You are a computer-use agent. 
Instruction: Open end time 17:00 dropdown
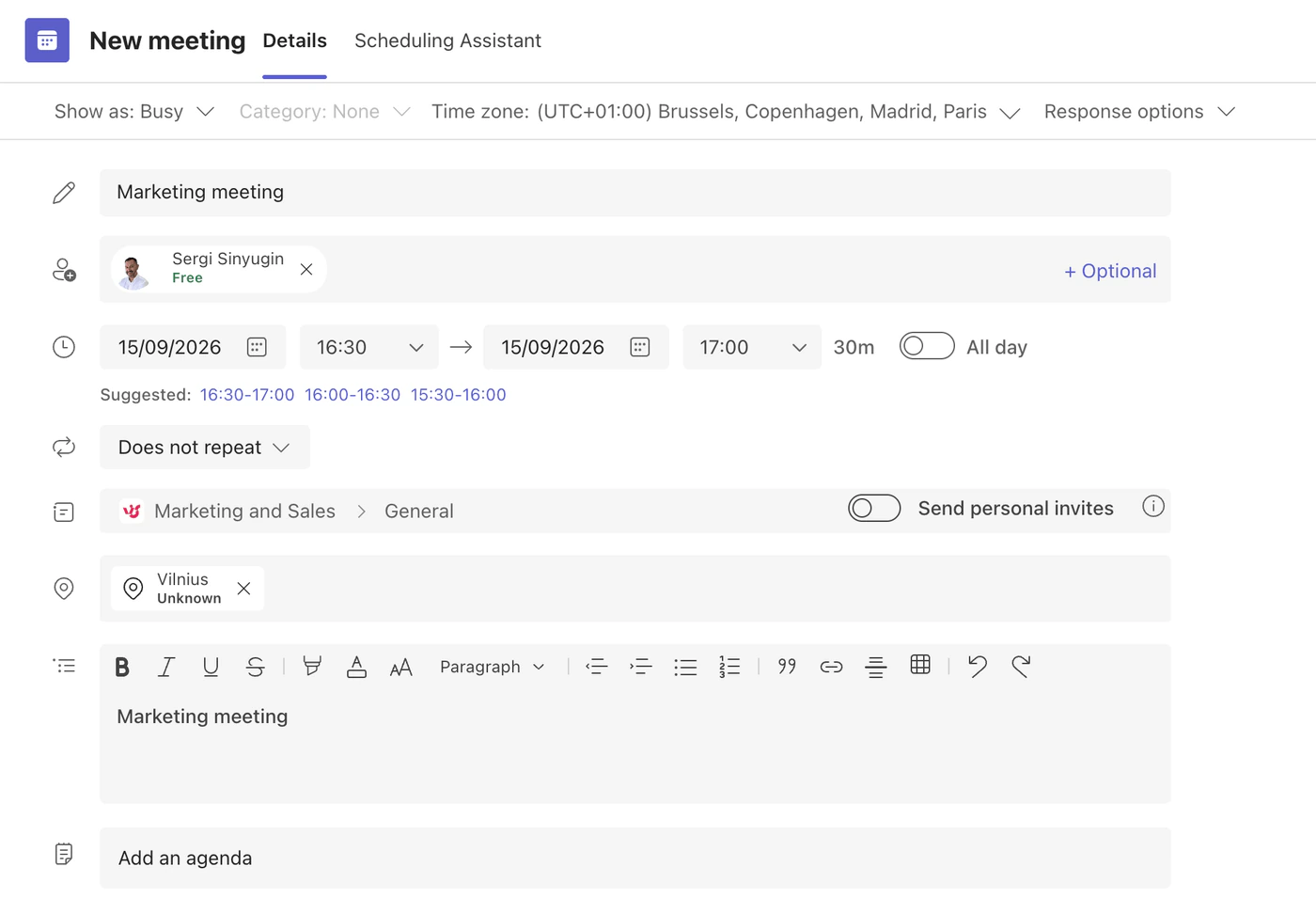(x=752, y=347)
